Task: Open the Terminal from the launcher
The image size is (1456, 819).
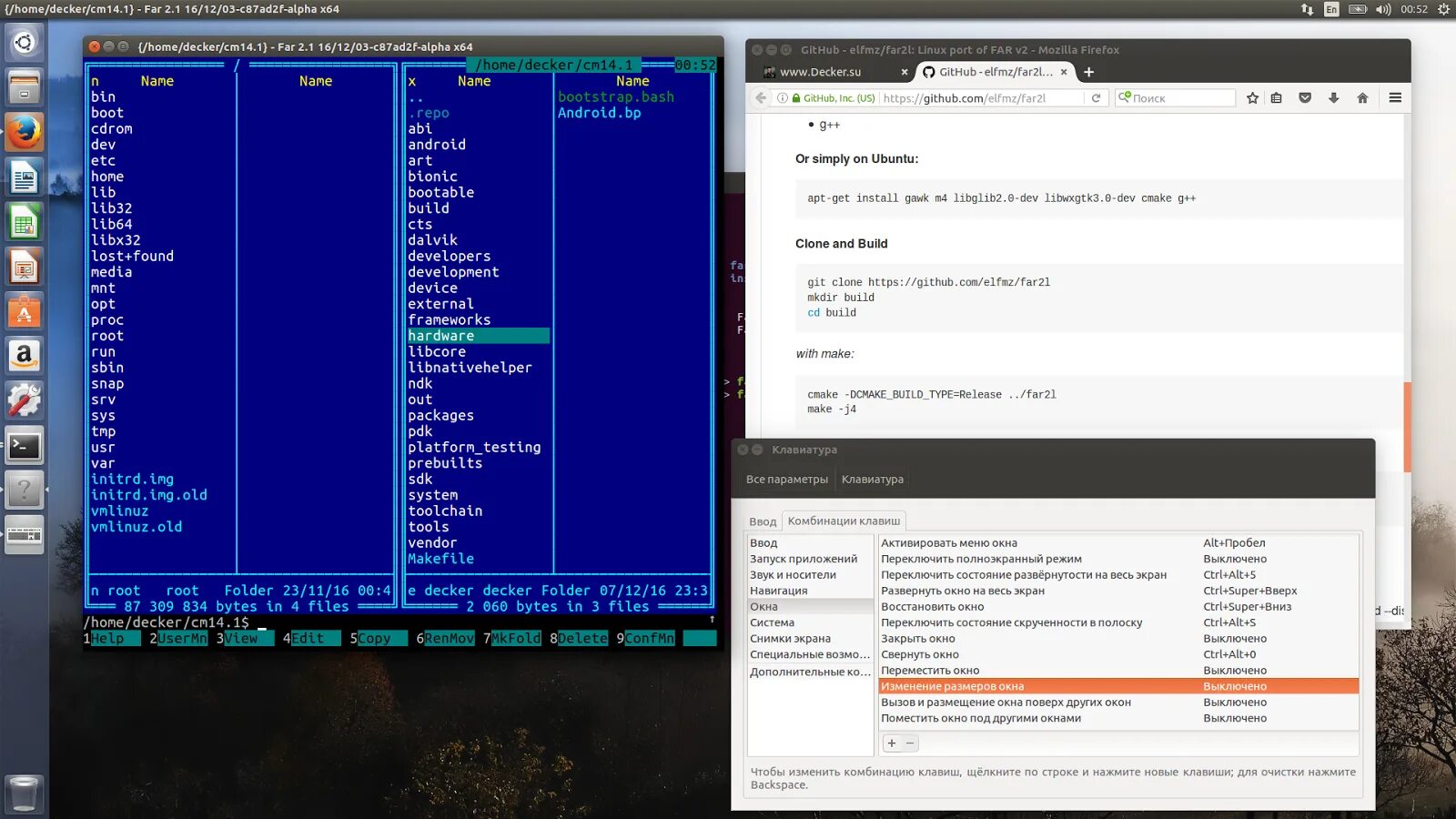Action: tap(25, 444)
